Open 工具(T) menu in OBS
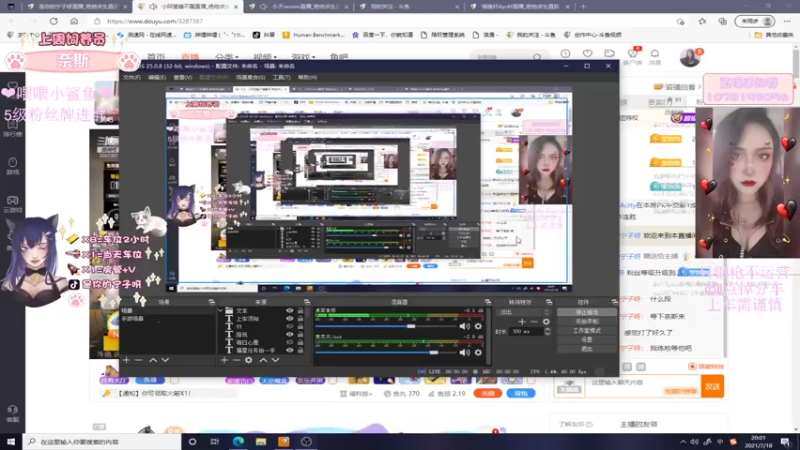This screenshot has width=800, height=450. point(281,78)
